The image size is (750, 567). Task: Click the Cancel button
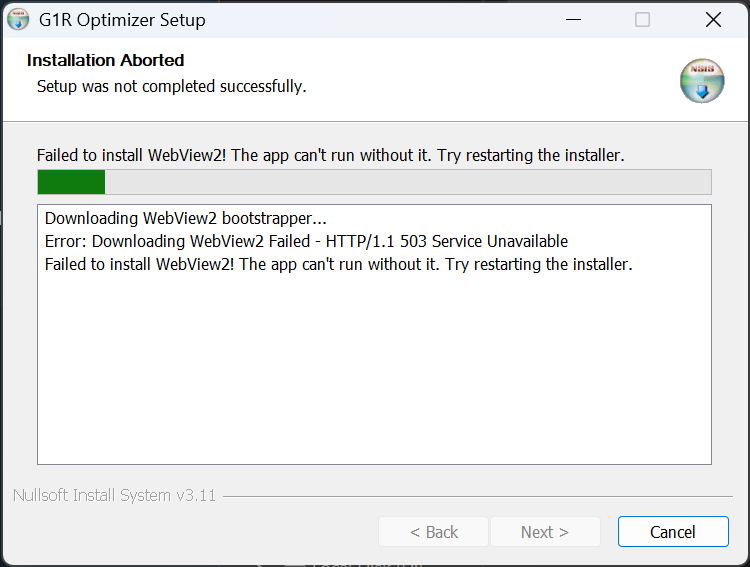click(673, 532)
